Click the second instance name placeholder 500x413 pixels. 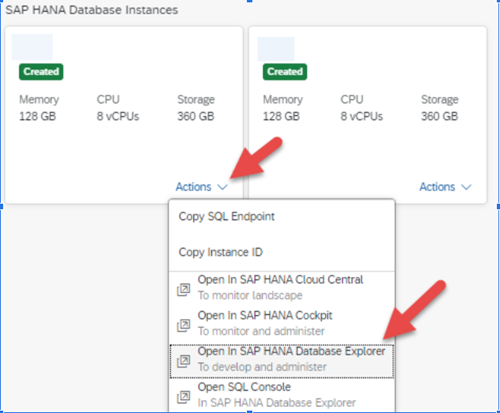[276, 49]
